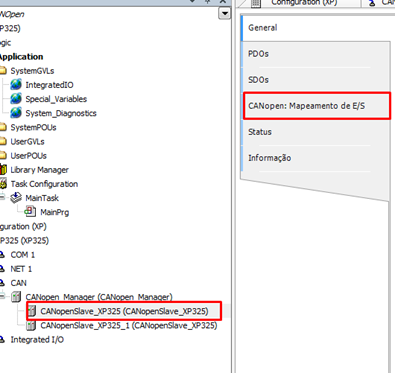
Task: Open the Informação tab
Action: tap(316, 158)
